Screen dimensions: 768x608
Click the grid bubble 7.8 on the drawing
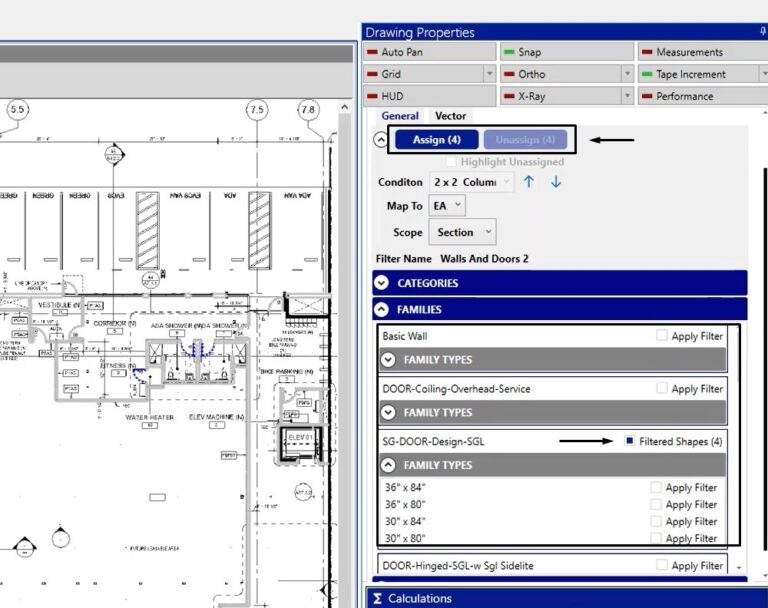[308, 110]
